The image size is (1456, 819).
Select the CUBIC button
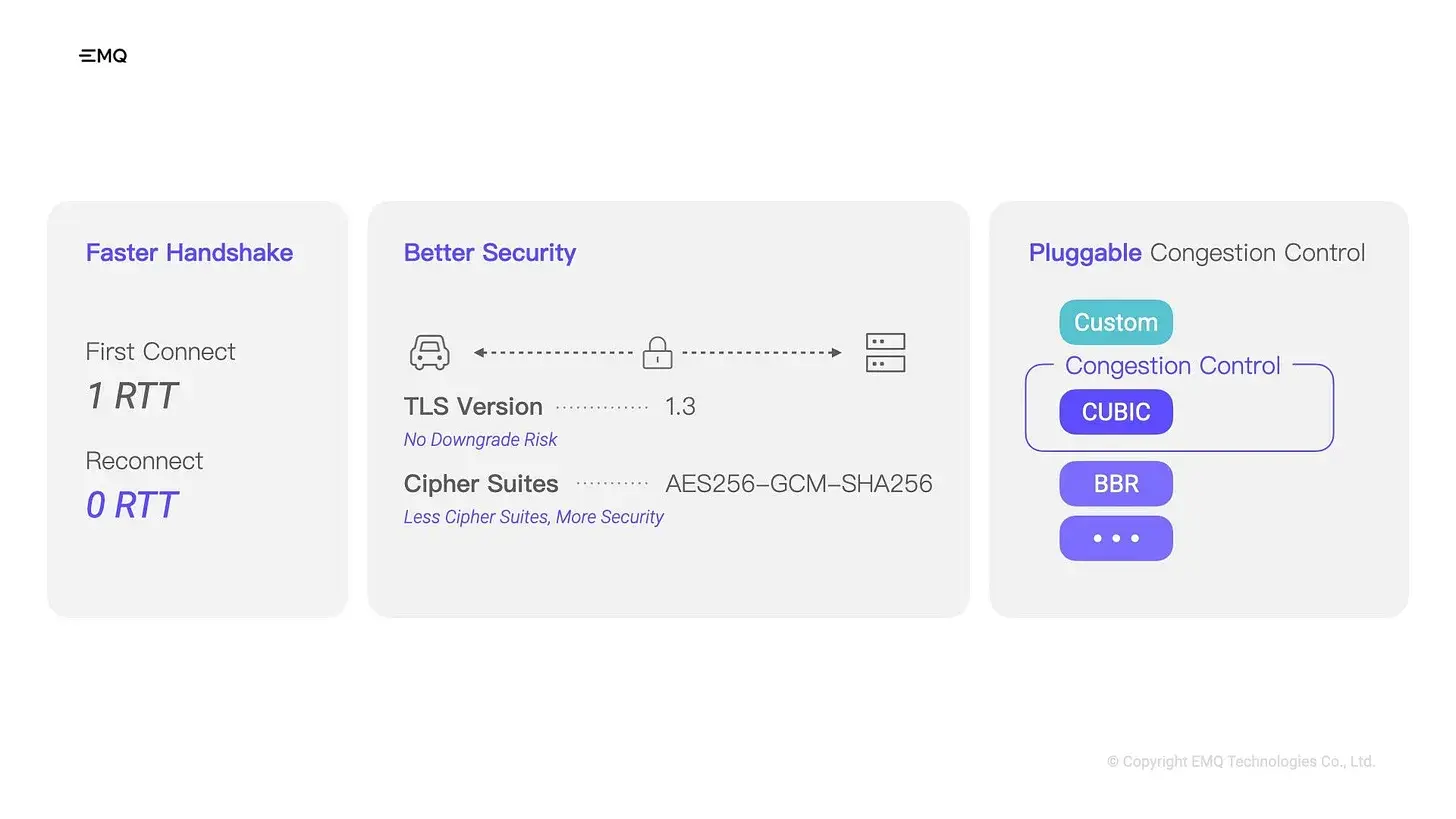[1116, 412]
